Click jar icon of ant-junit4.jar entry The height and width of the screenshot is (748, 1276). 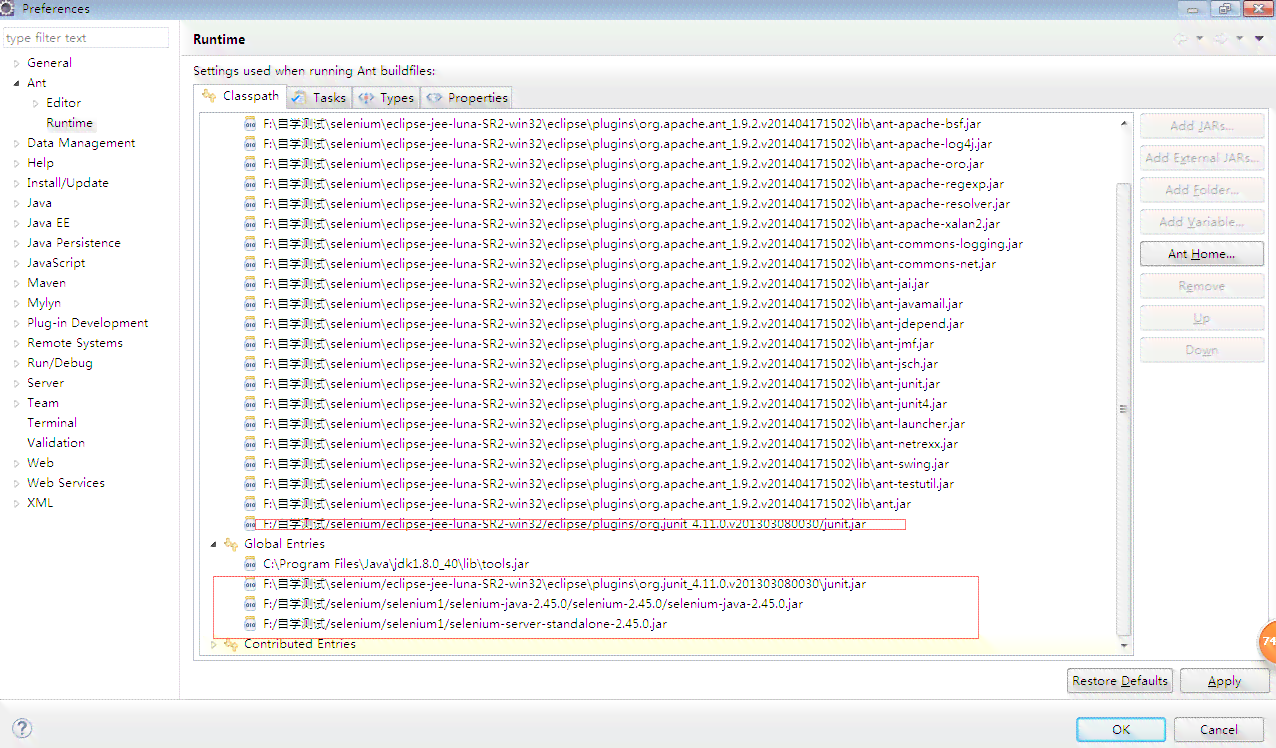(x=250, y=404)
